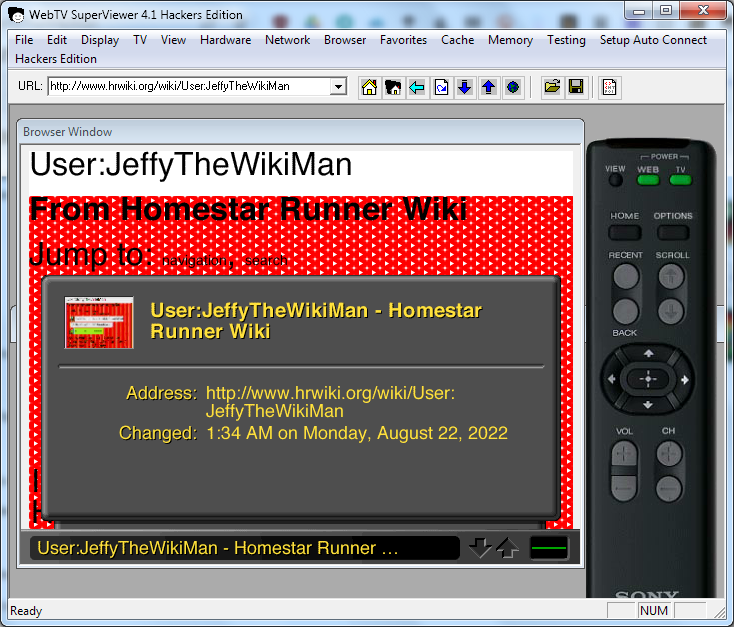Click the blue down arrow toolbar icon
Viewport: 734px width, 627px height.
click(465, 87)
